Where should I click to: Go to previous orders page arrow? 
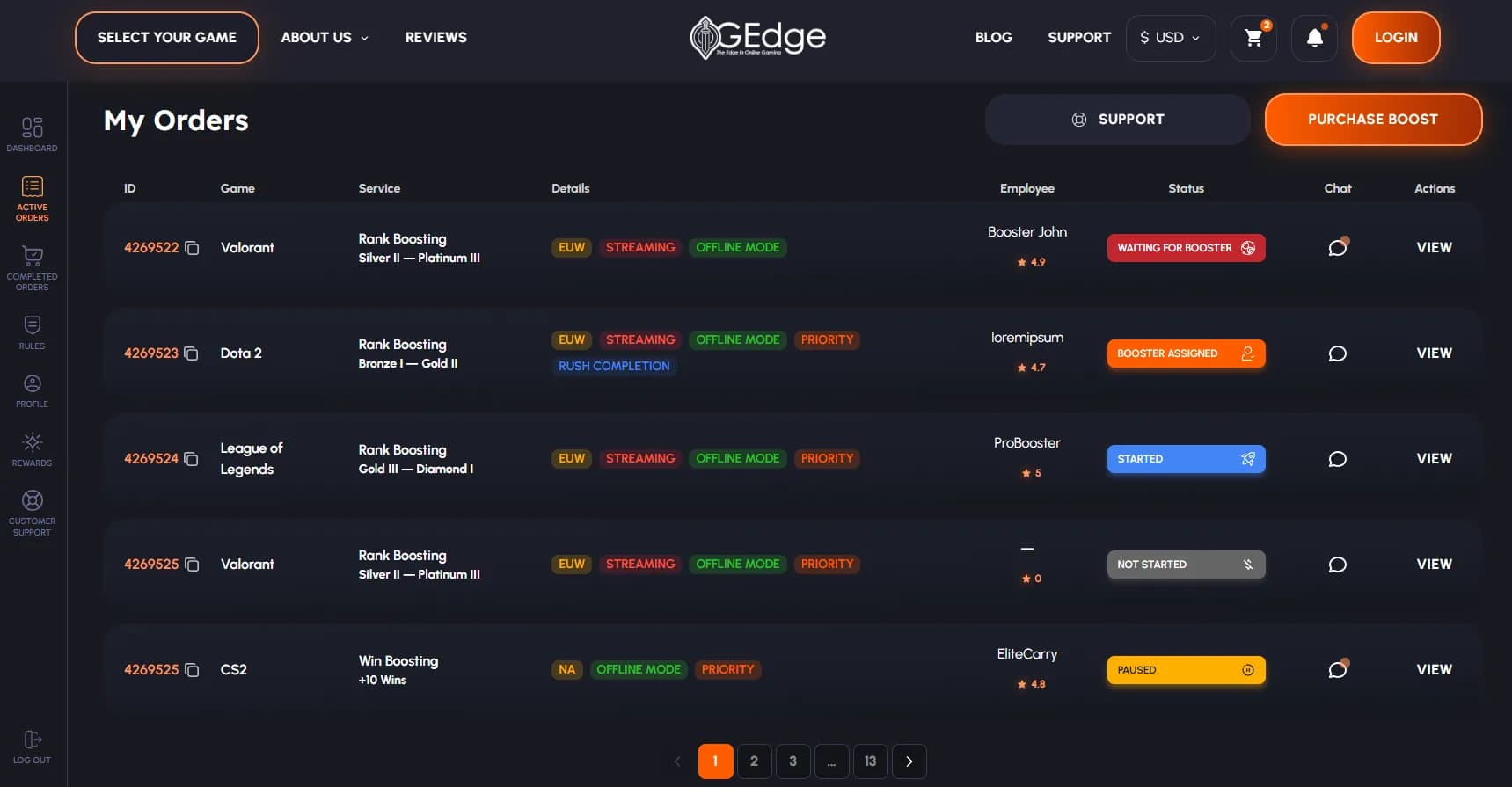677,761
